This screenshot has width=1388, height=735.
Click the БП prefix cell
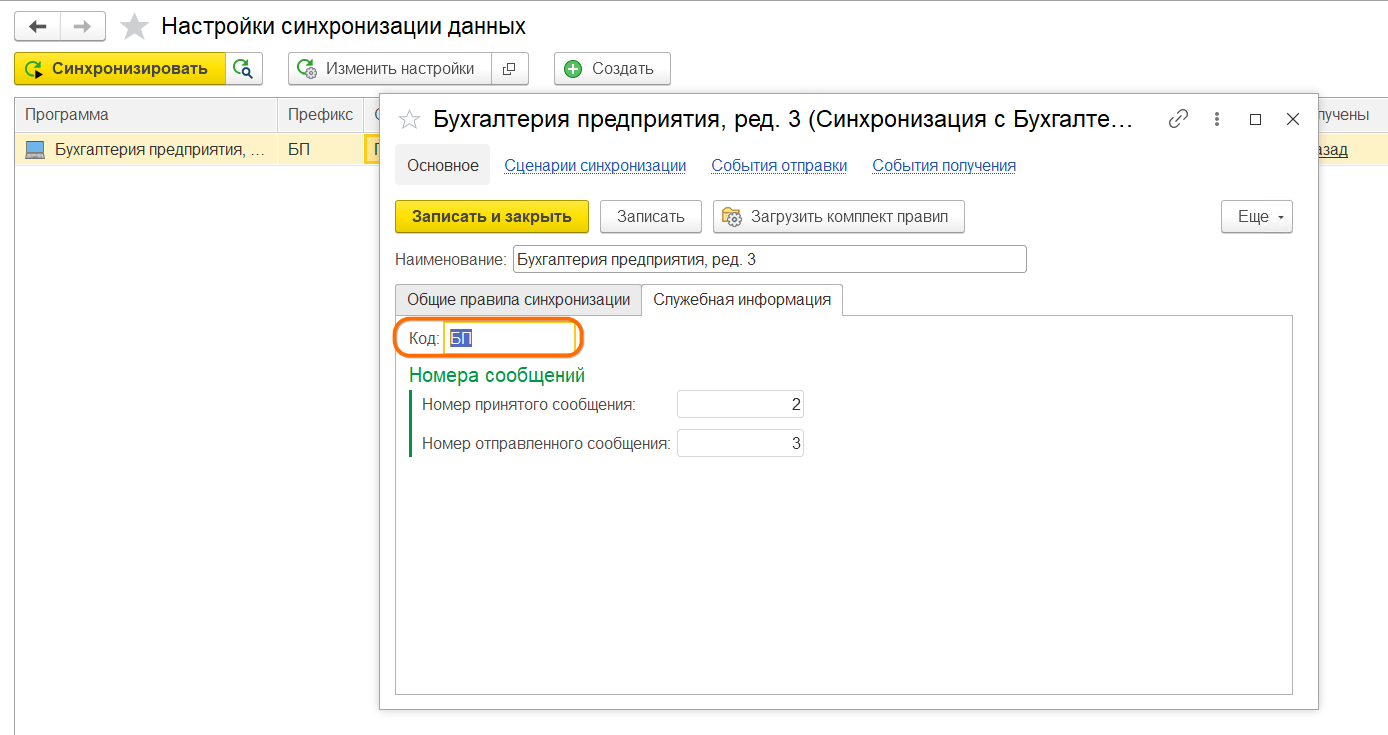coord(320,150)
